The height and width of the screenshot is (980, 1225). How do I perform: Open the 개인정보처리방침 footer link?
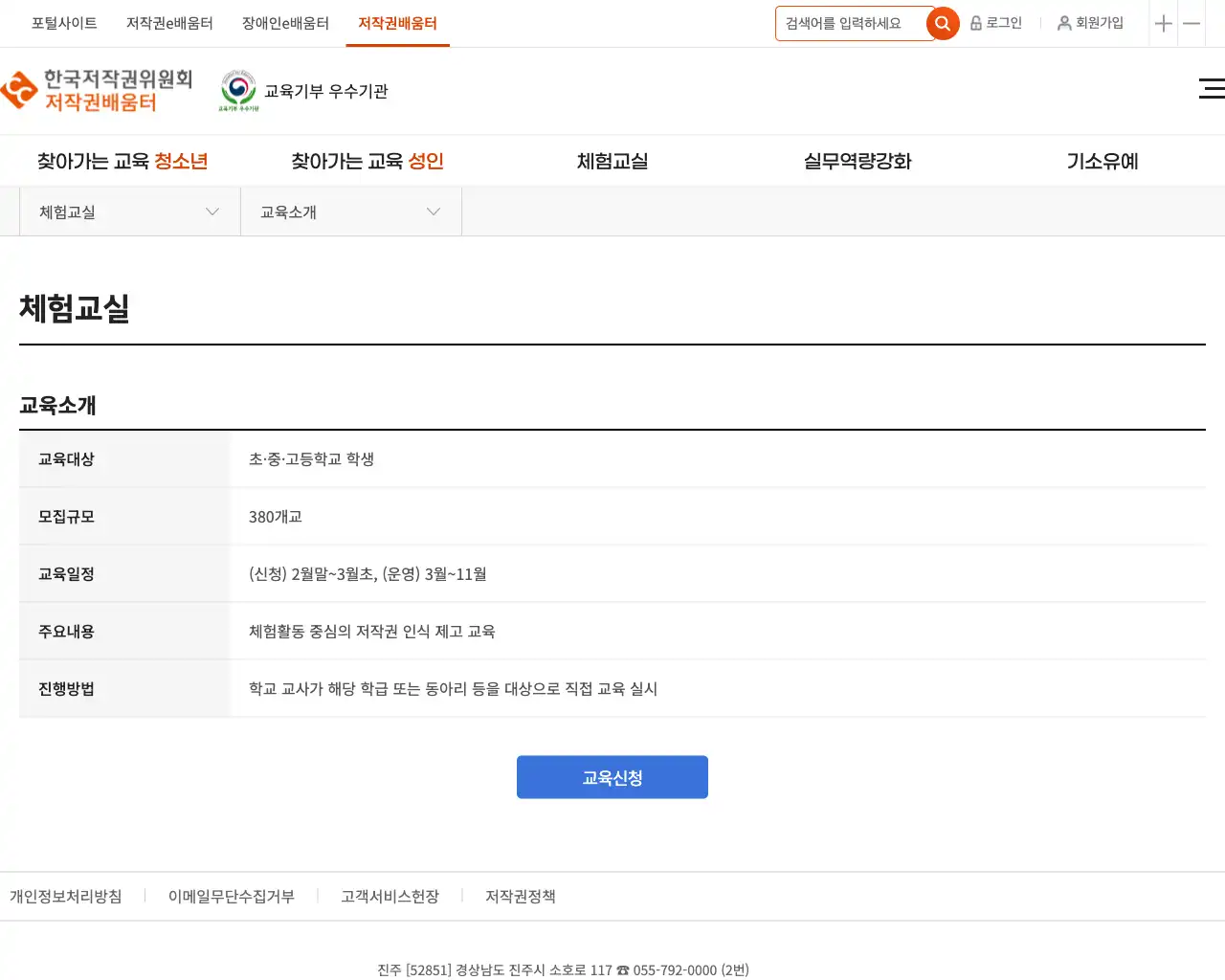pos(66,897)
